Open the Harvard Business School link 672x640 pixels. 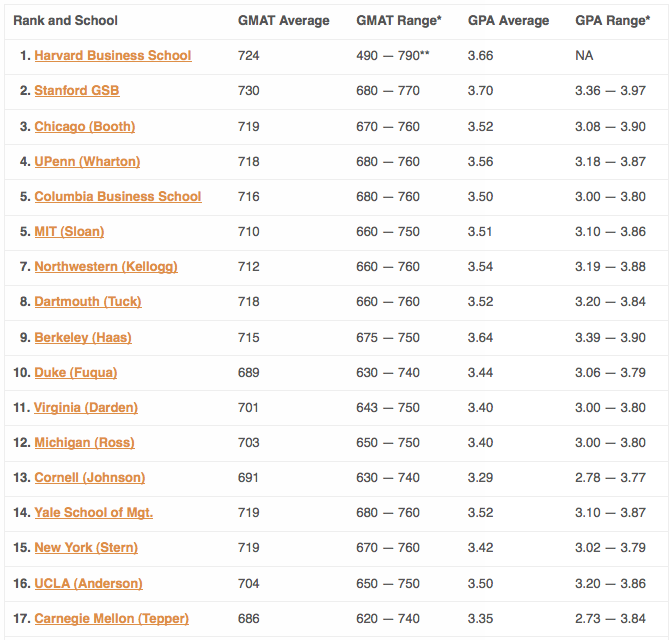[113, 56]
